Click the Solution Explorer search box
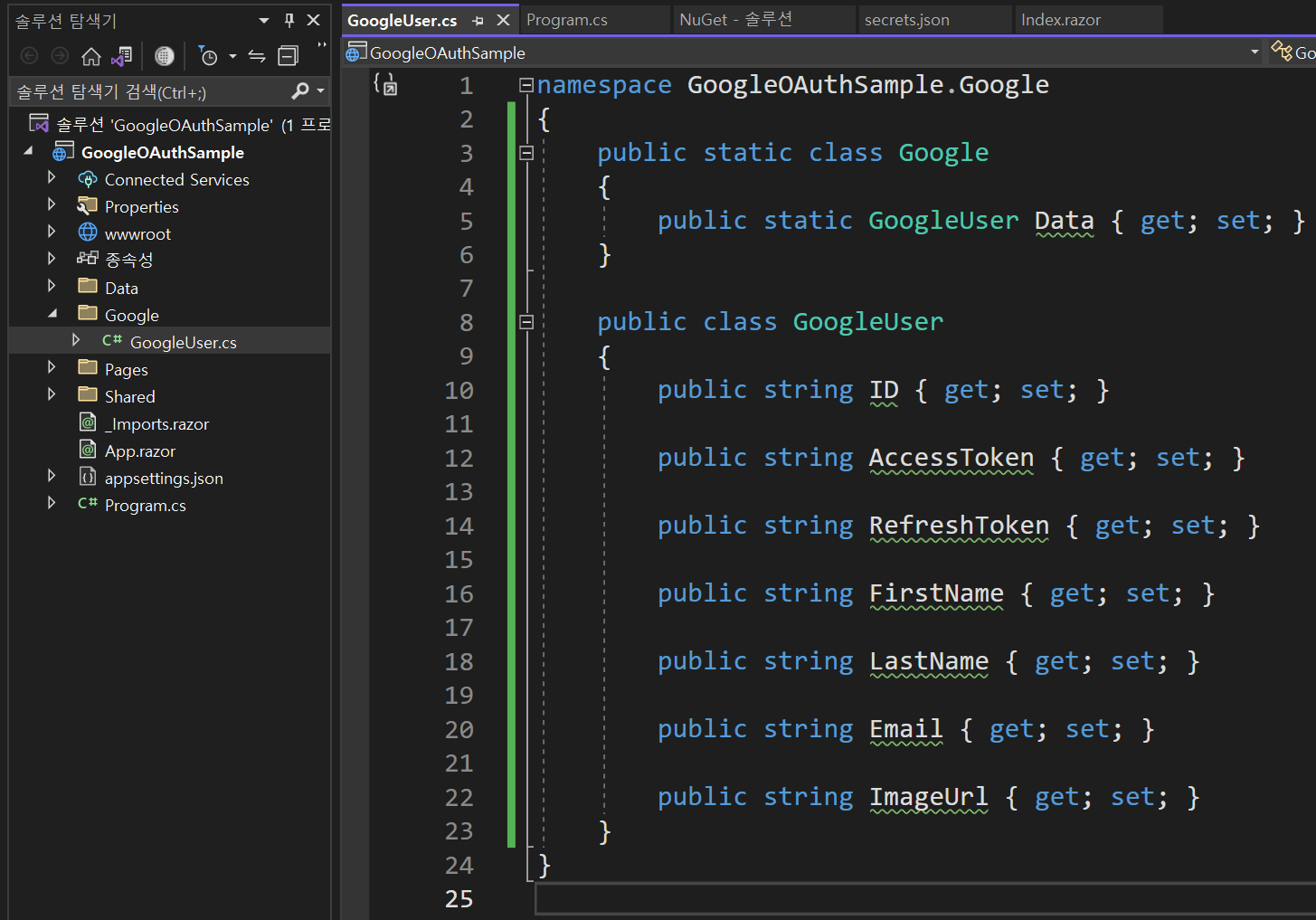Viewport: 1316px width, 920px height. point(149,91)
